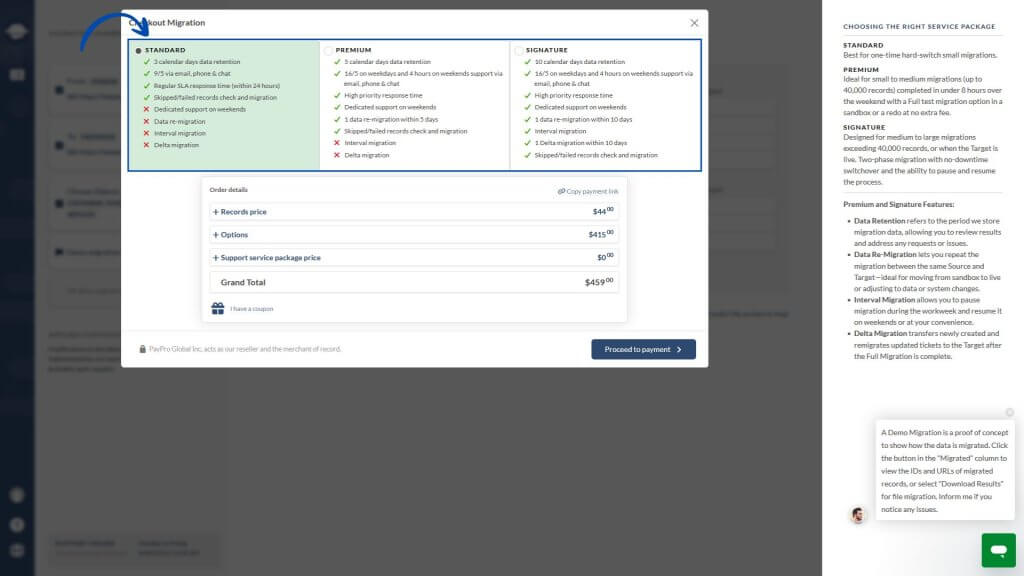Image resolution: width=1024 pixels, height=576 pixels.
Task: Open the 'I have a coupon' link
Action: click(x=251, y=309)
